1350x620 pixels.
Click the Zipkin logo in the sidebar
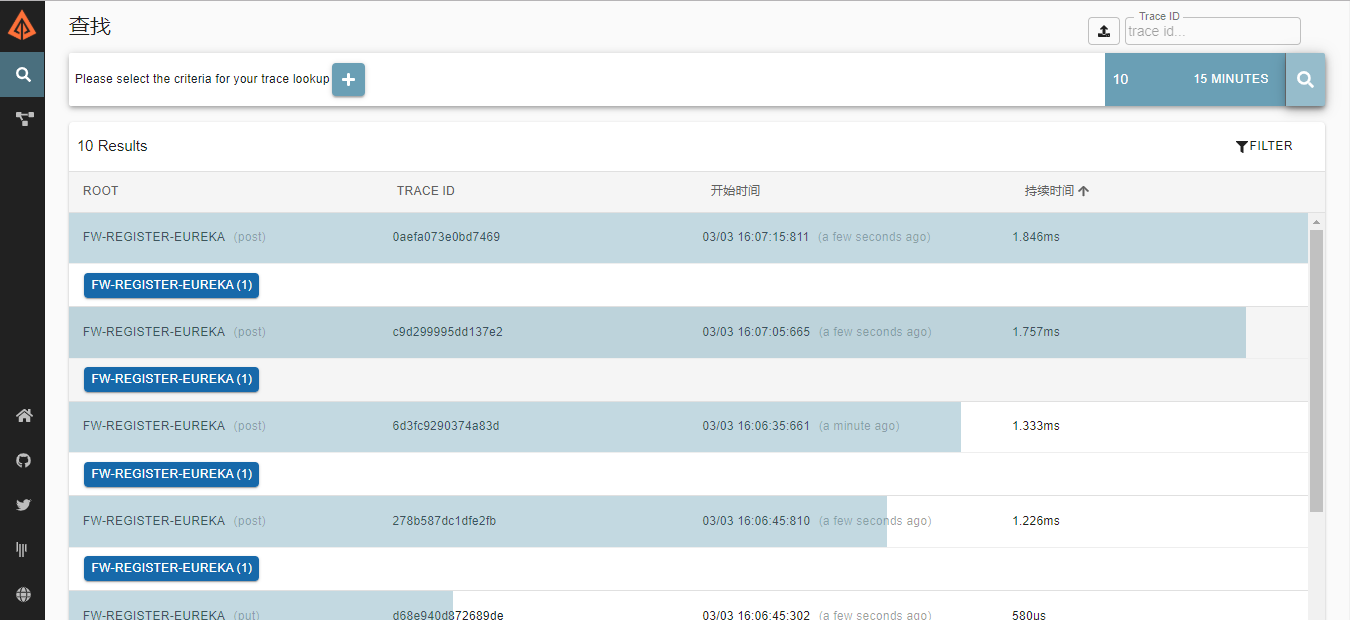[x=22, y=24]
